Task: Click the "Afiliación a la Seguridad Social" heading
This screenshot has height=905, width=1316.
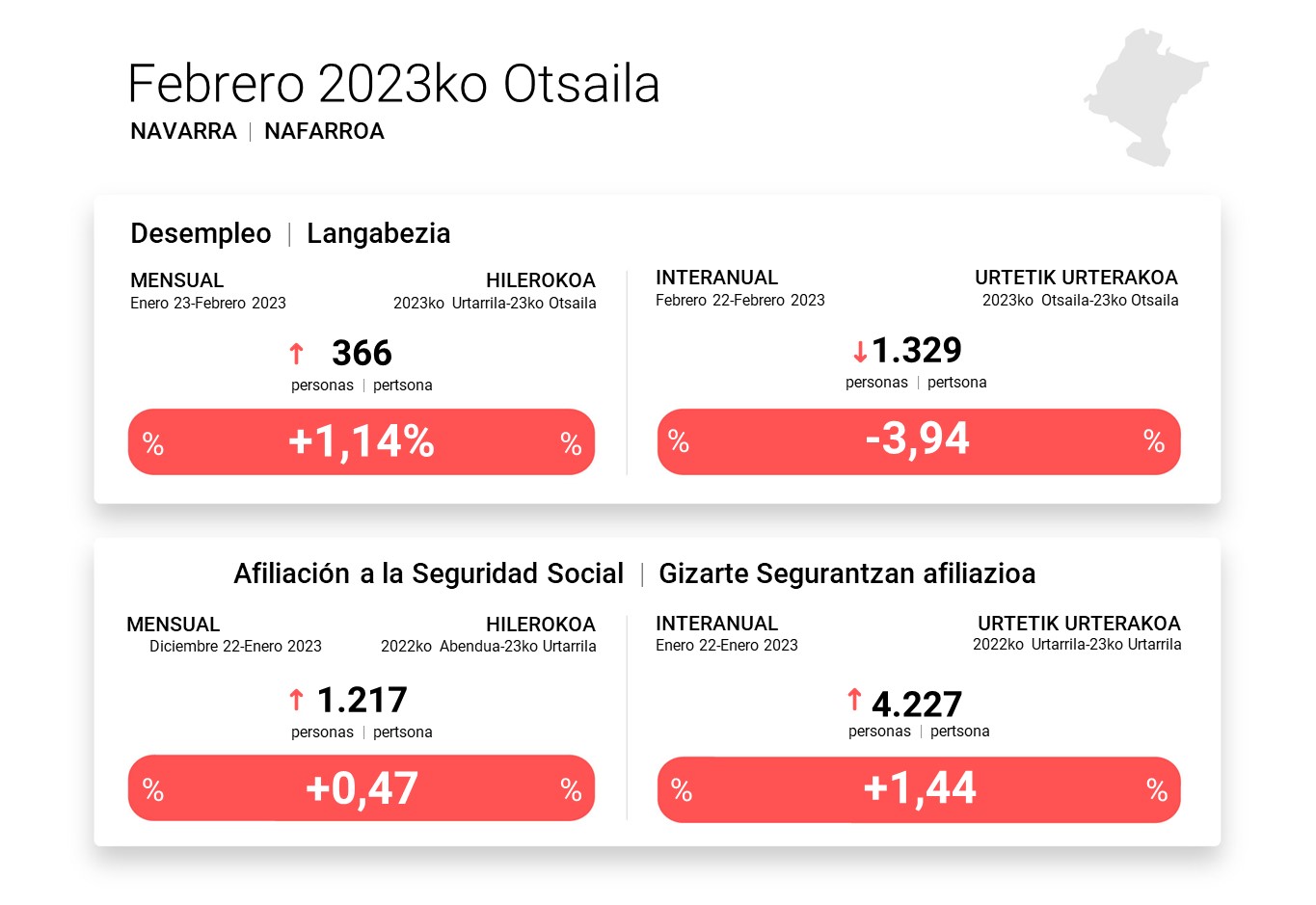Action: [428, 573]
